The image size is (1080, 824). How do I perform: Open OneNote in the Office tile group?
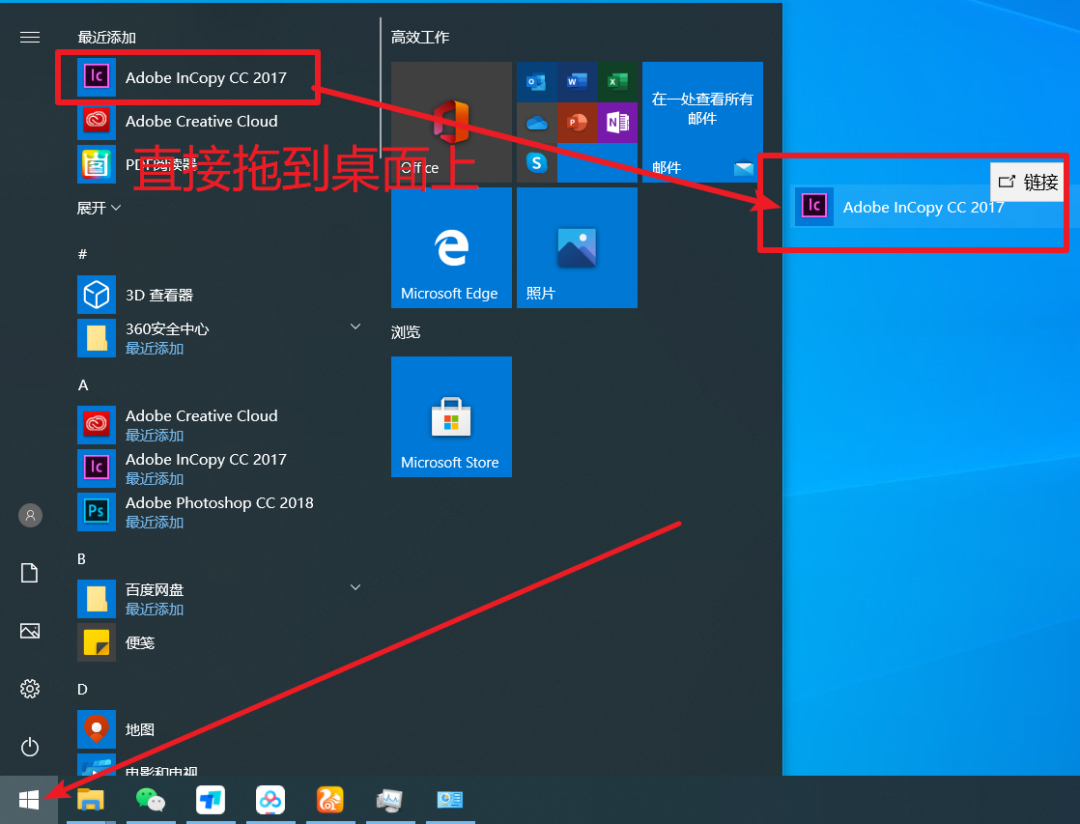coord(618,123)
